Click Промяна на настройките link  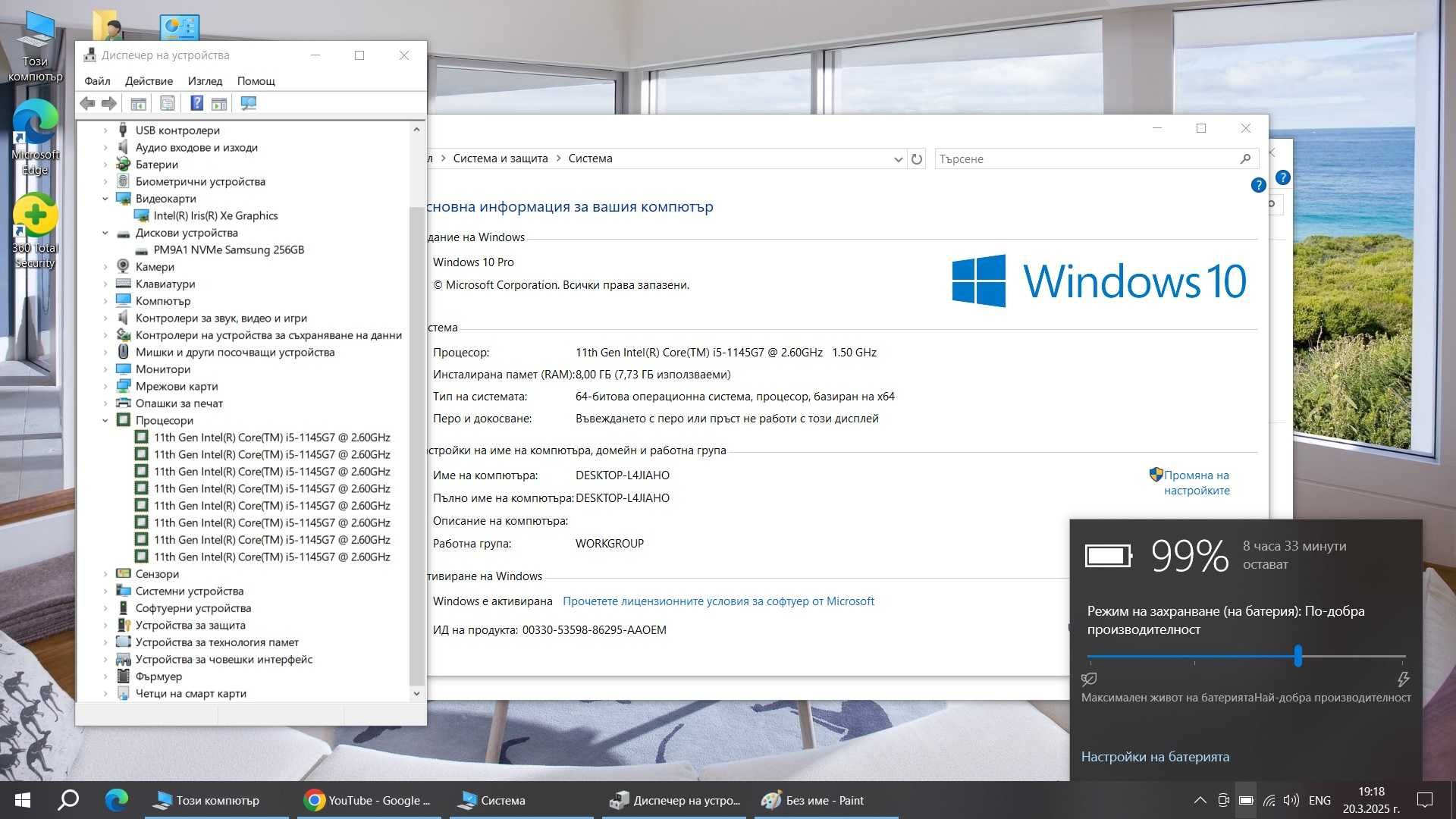[1197, 483]
